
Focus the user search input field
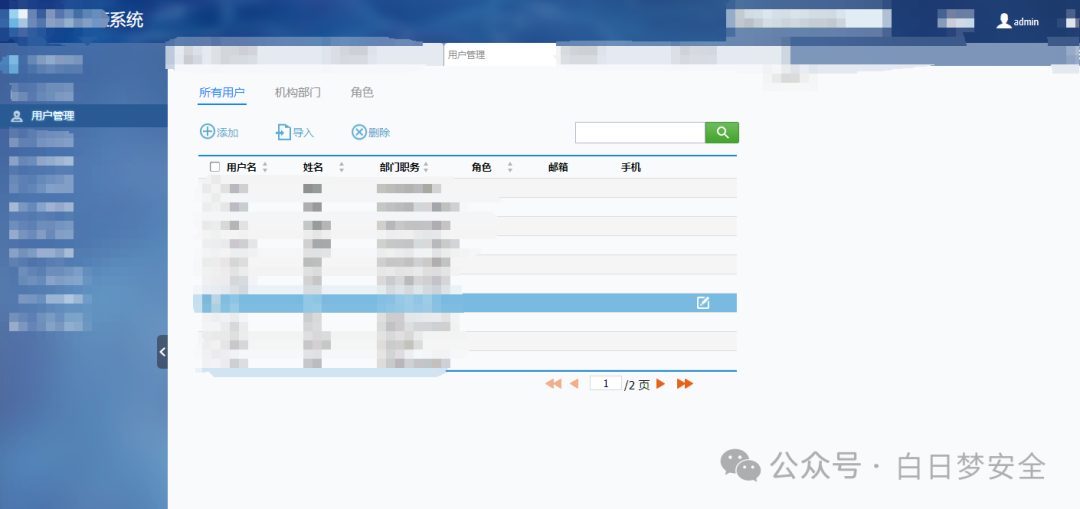click(640, 132)
